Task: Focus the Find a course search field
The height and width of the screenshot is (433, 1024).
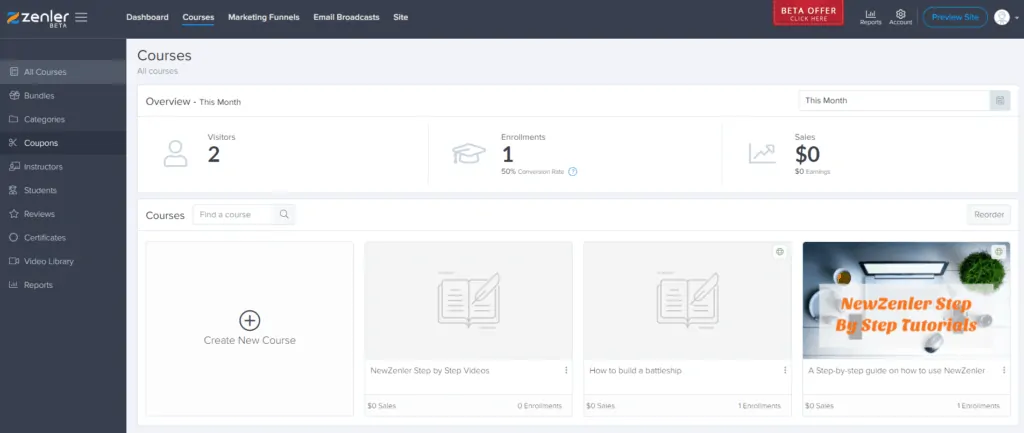Action: [233, 214]
